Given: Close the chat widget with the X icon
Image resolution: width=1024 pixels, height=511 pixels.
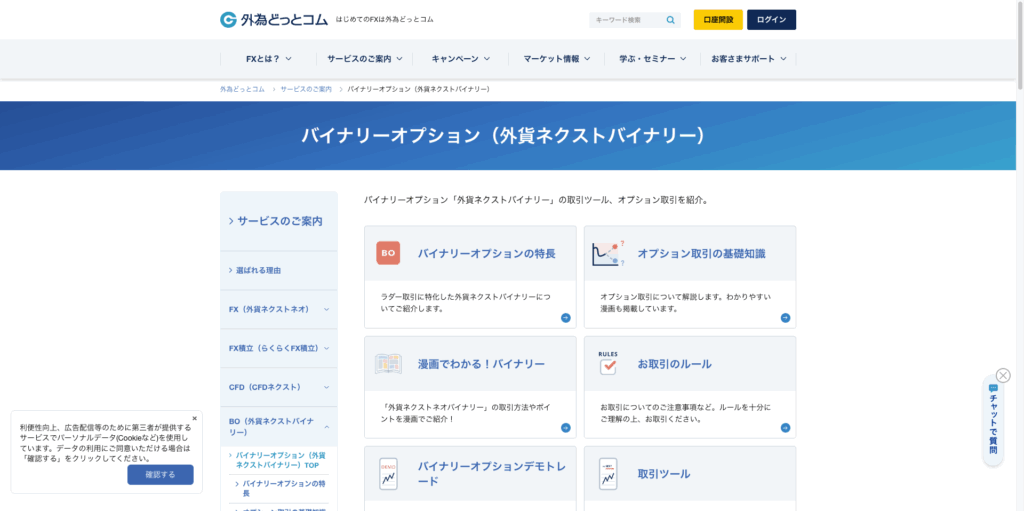Looking at the screenshot, I should tap(1003, 375).
